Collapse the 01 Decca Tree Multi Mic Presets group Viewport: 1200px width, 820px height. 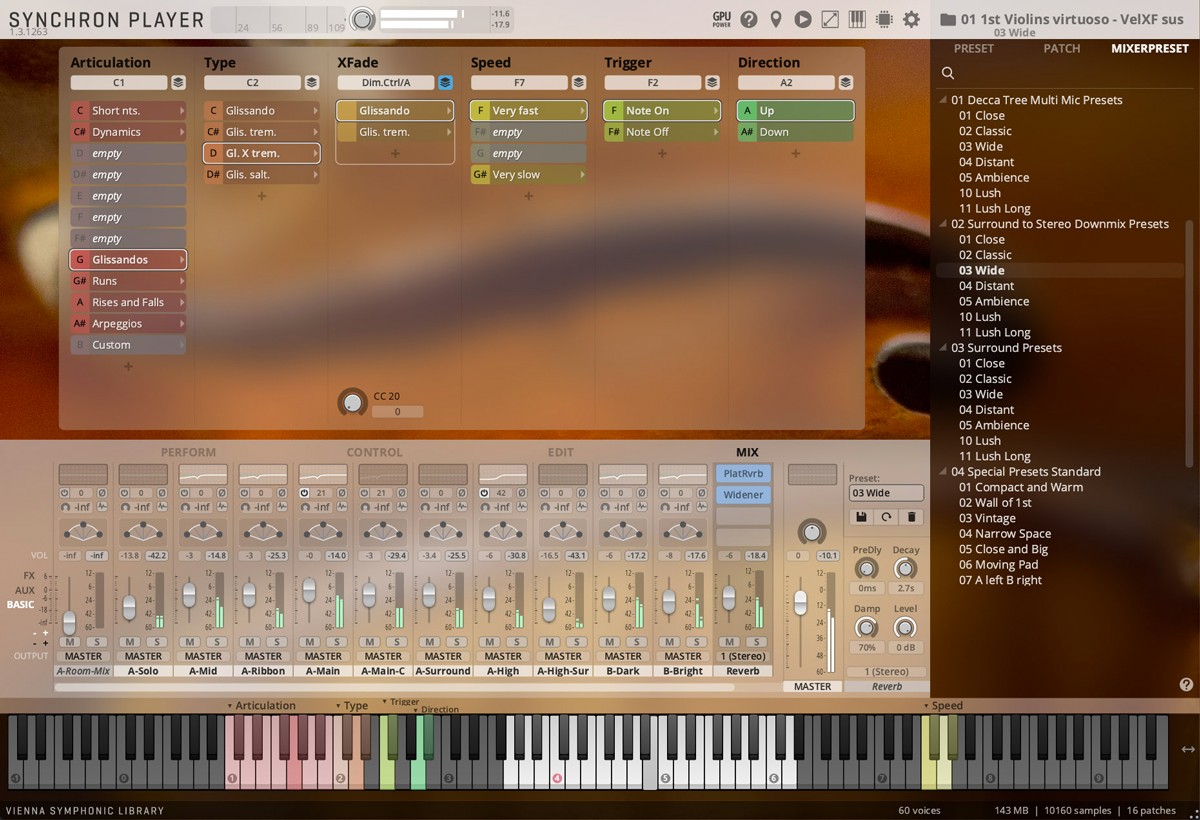coord(941,99)
